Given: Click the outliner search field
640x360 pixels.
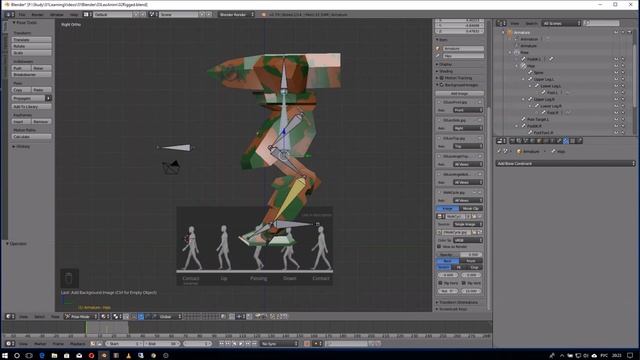Looking at the screenshot, I should click(x=602, y=23).
